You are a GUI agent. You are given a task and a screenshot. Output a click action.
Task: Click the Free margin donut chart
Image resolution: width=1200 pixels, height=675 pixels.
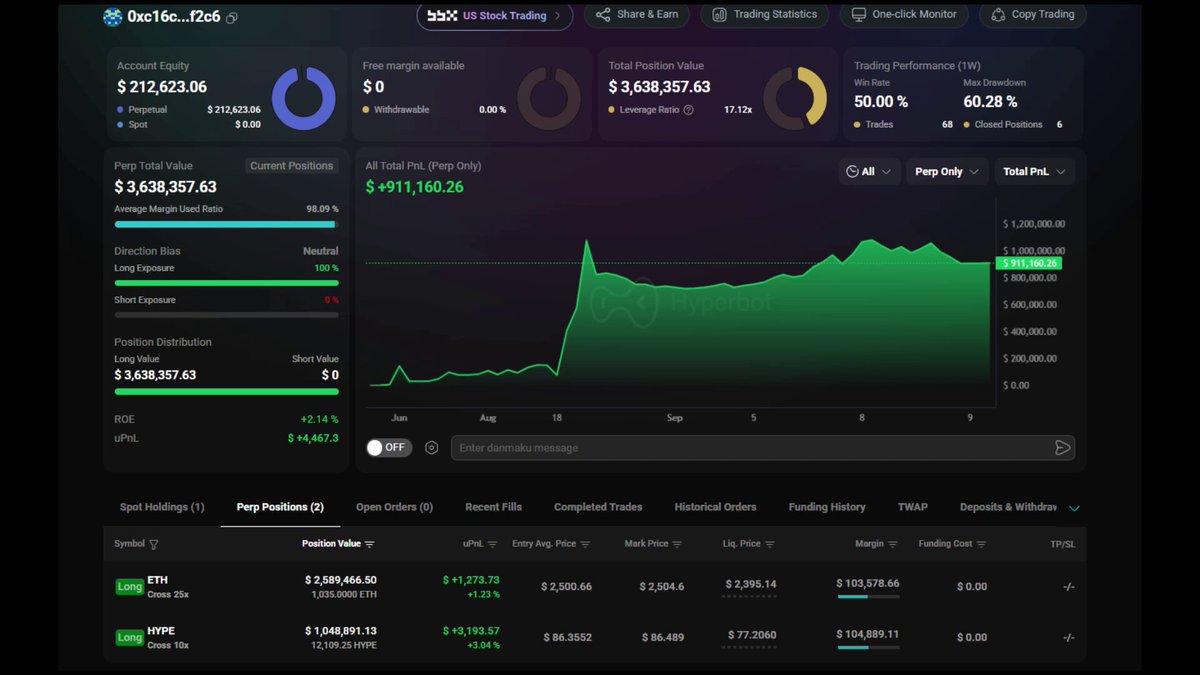click(x=549, y=98)
